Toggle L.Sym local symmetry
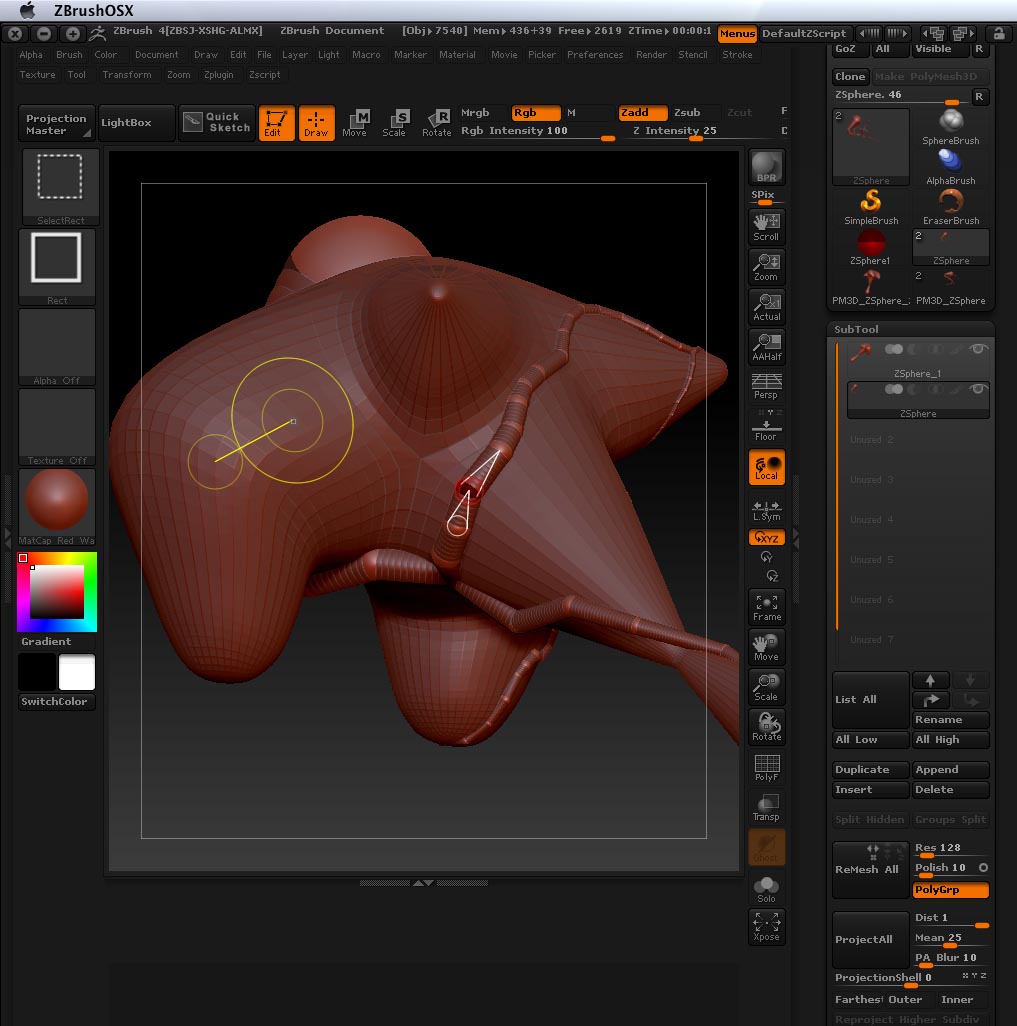The height and width of the screenshot is (1026, 1017). [x=766, y=510]
